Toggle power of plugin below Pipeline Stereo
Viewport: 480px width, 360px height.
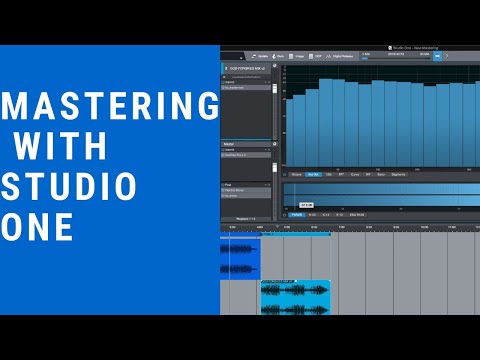pos(223,196)
